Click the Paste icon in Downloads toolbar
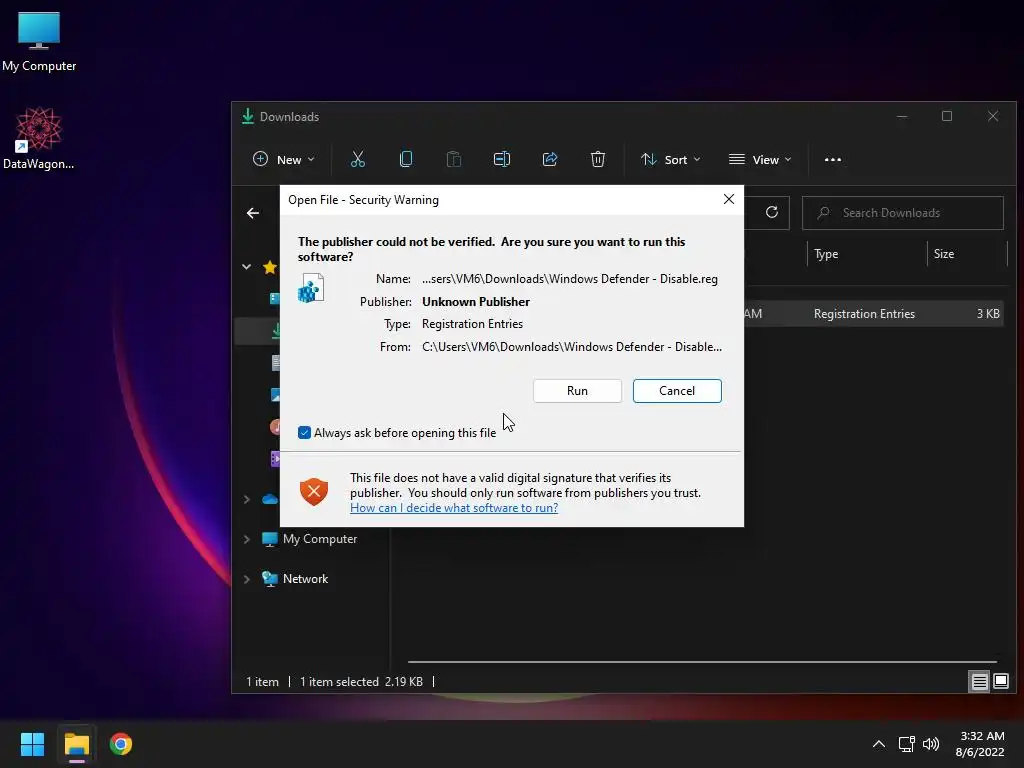The height and width of the screenshot is (768, 1024). point(454,159)
